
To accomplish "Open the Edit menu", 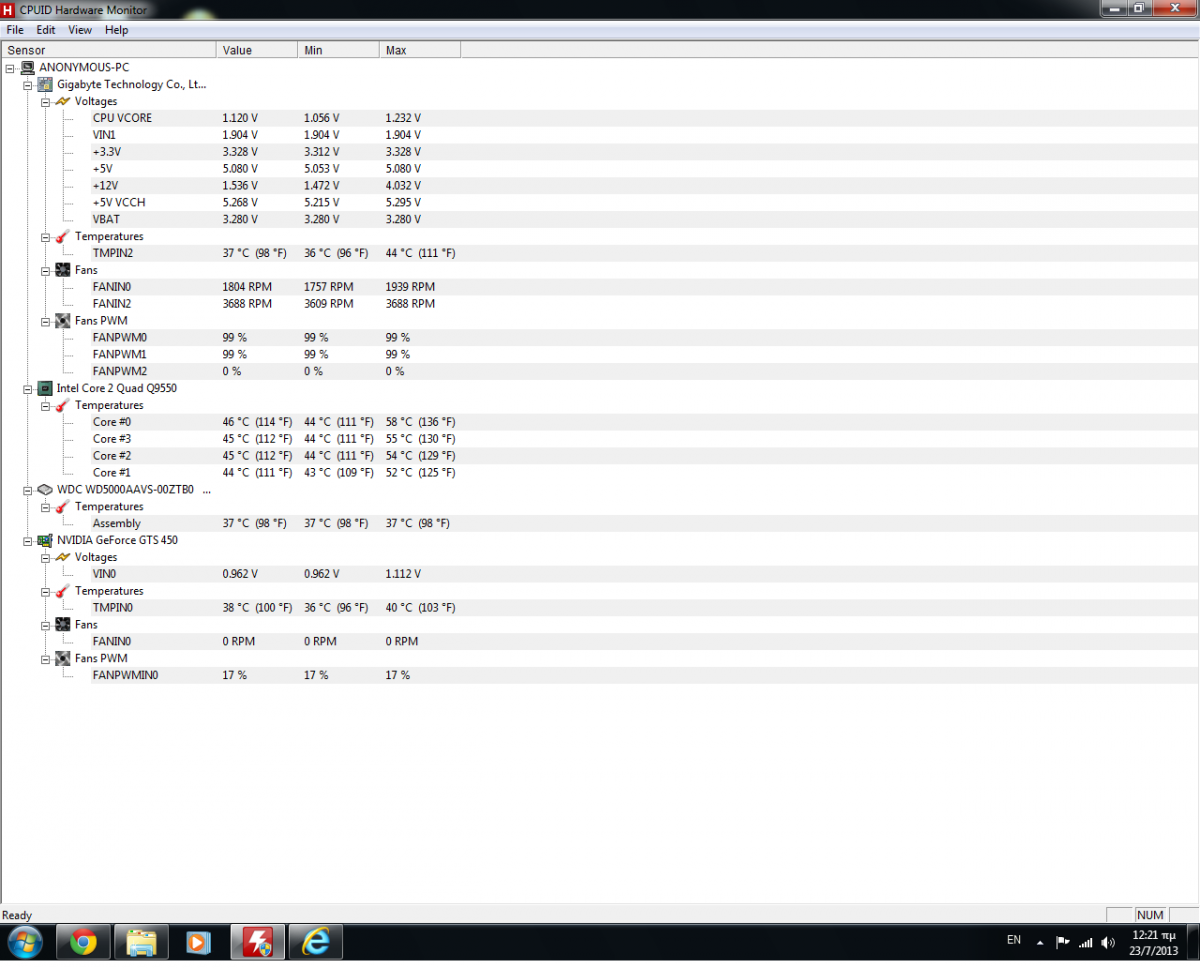I will coord(46,30).
